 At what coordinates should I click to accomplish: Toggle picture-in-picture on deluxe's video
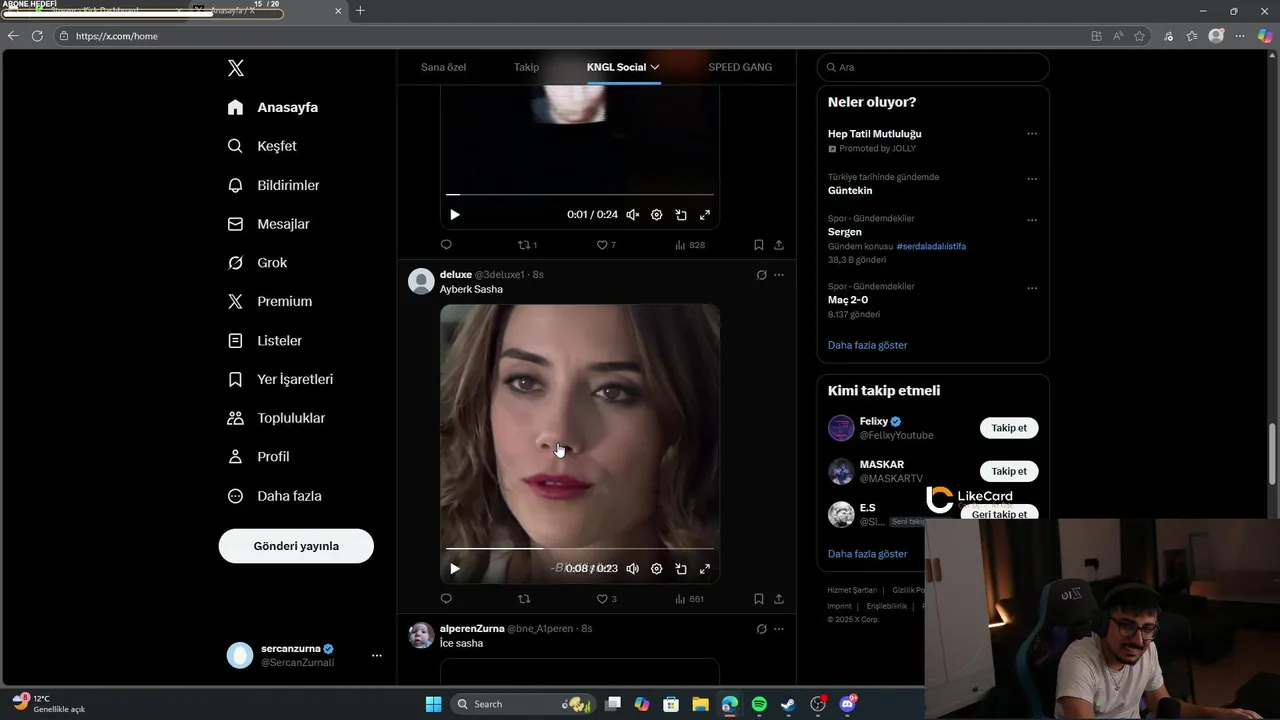coord(680,569)
